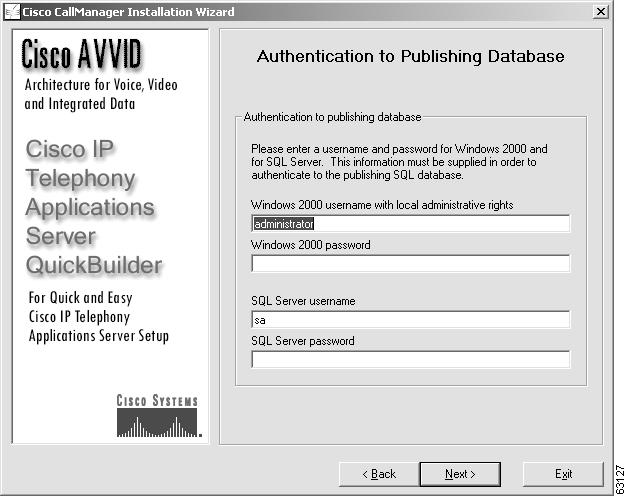Select the SQL Server username field

click(411, 320)
